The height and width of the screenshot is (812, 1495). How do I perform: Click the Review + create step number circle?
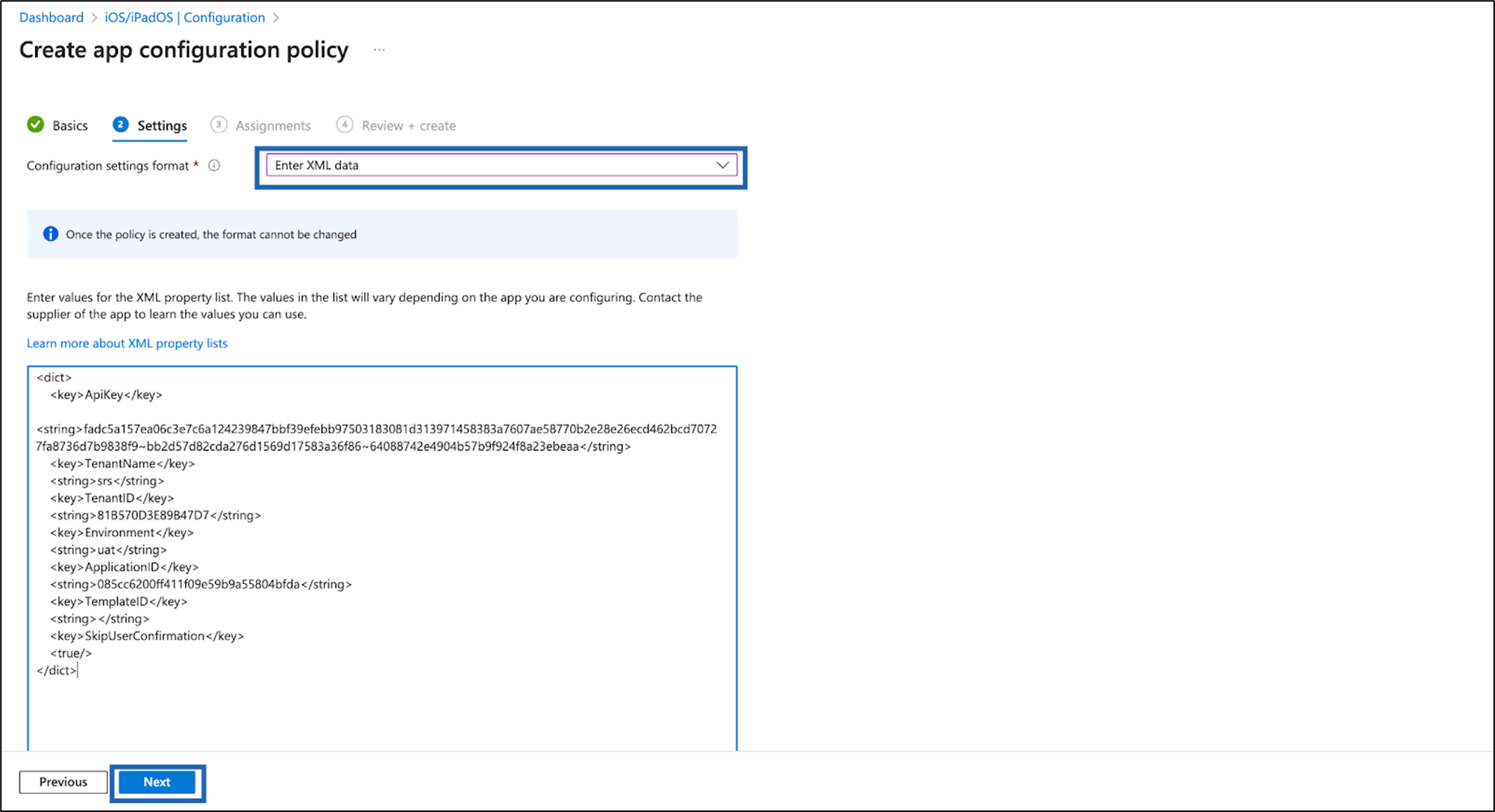[345, 125]
